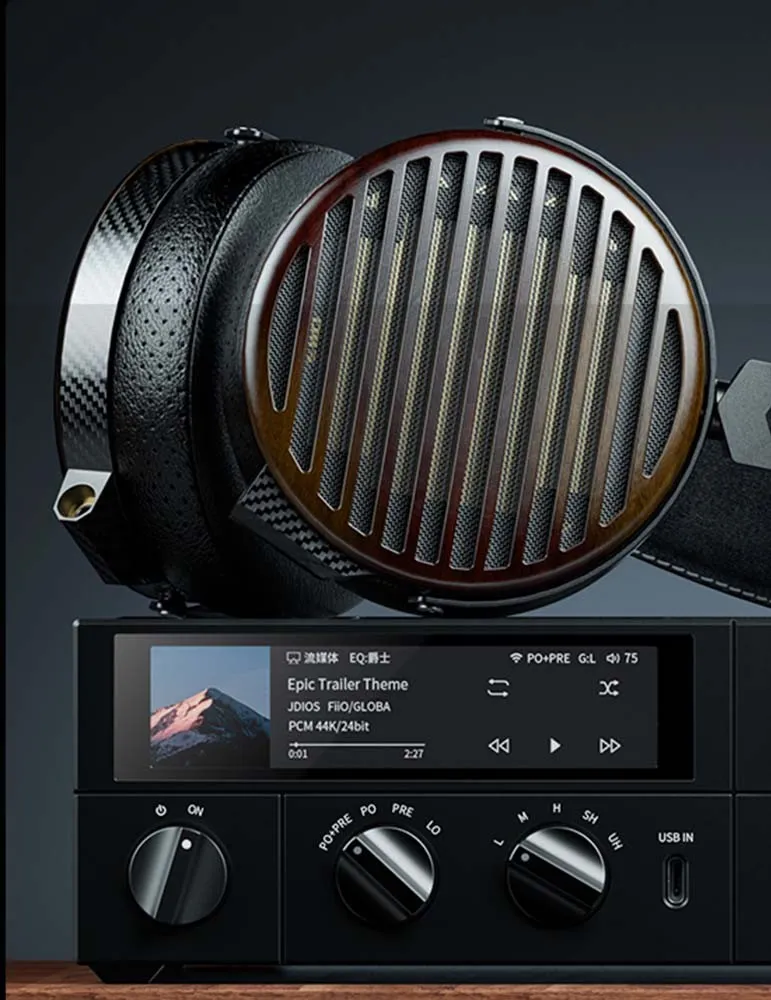The height and width of the screenshot is (1000, 771).
Task: Select the UH gain position label
Action: tap(614, 841)
